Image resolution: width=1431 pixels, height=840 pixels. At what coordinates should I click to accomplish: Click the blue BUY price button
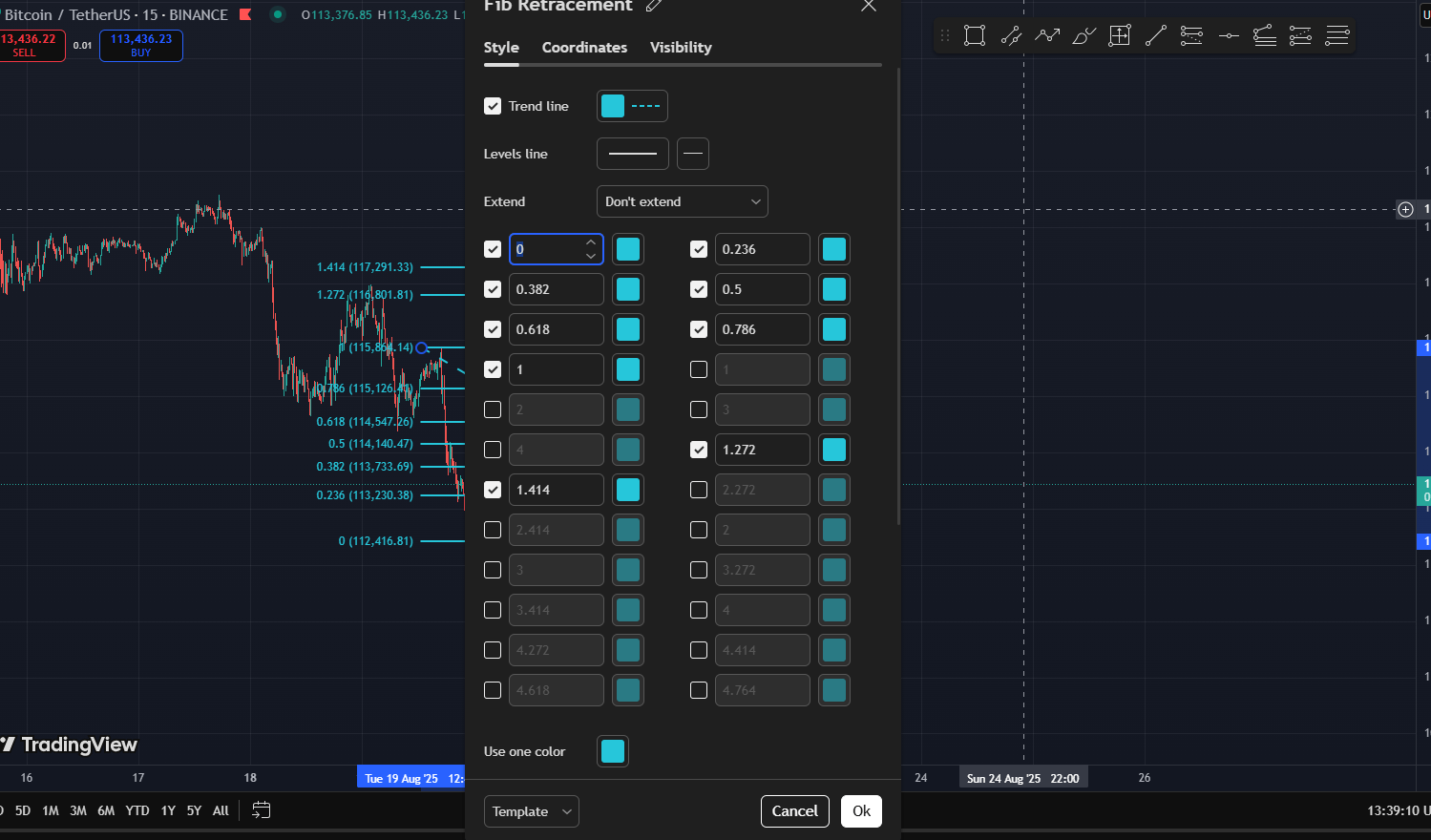(x=141, y=46)
